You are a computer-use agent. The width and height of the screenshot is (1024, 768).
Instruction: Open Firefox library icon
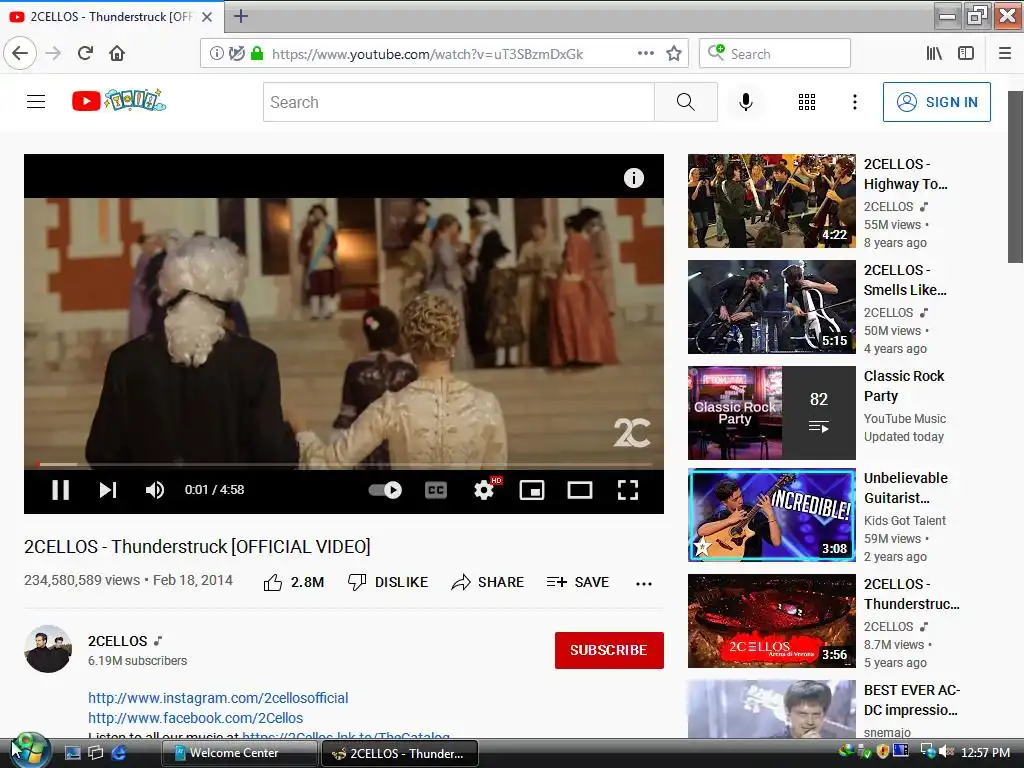pos(935,54)
